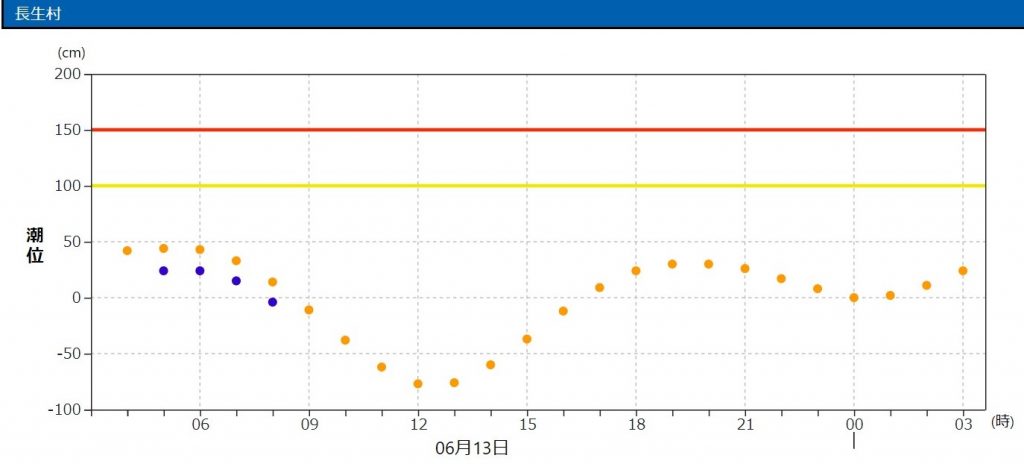Select the orange point at 14 hours
This screenshot has height=464, width=1024.
(490, 365)
